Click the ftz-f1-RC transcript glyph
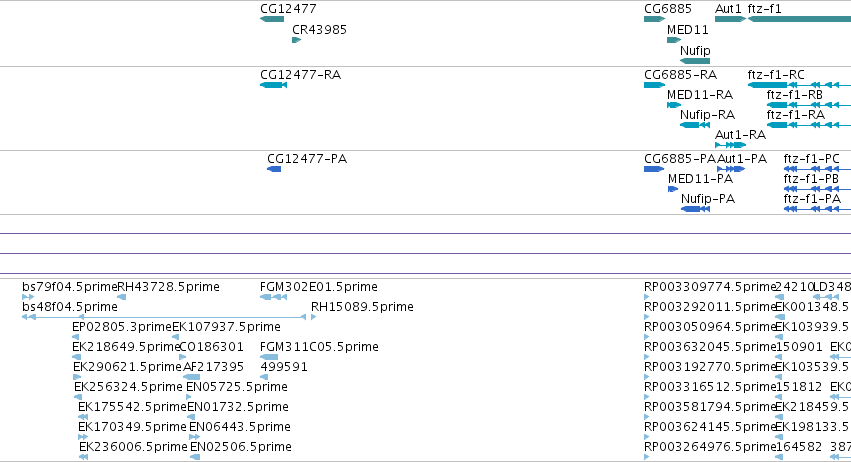Screen dimensions: 851x462 [799, 85]
